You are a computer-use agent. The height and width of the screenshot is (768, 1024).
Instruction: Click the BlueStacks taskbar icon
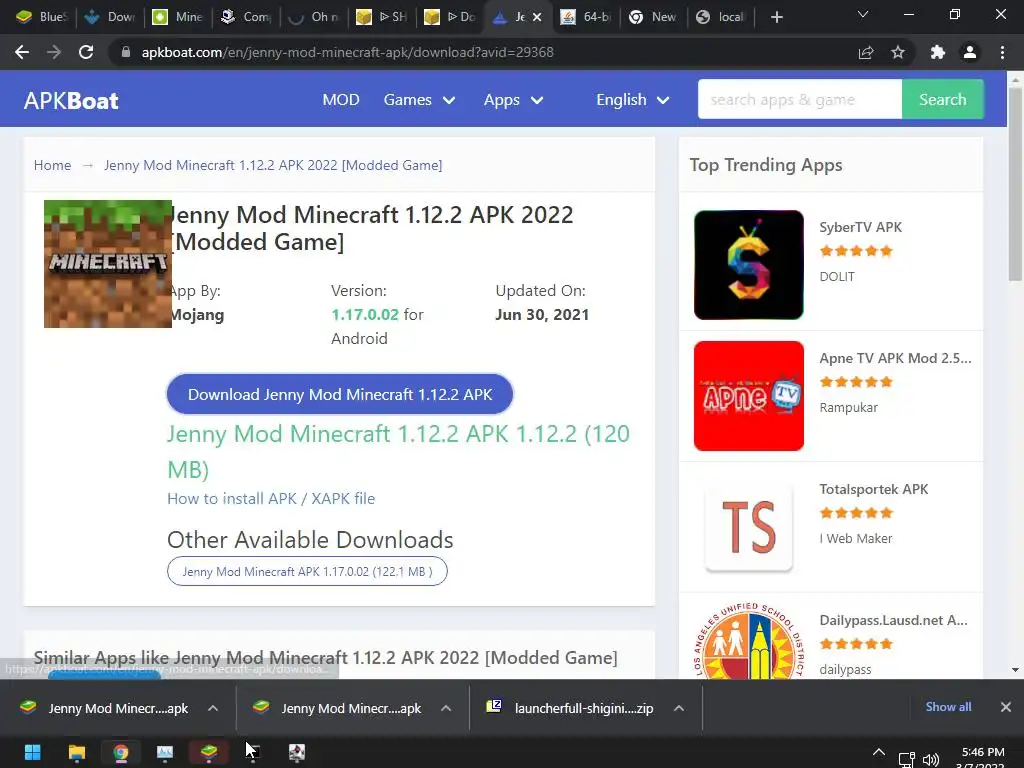pyautogui.click(x=209, y=752)
